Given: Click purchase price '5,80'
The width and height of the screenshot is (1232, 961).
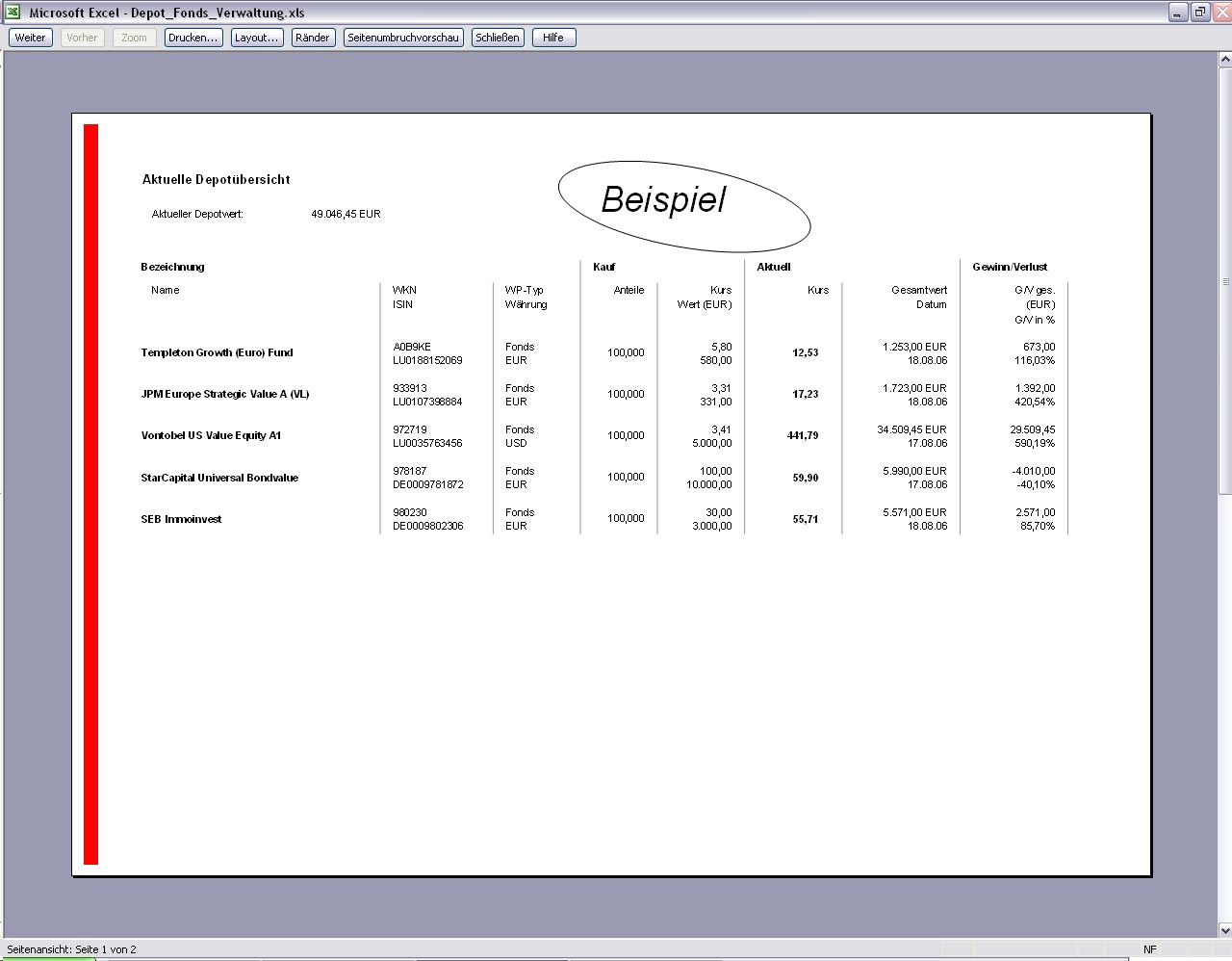Looking at the screenshot, I should [722, 347].
